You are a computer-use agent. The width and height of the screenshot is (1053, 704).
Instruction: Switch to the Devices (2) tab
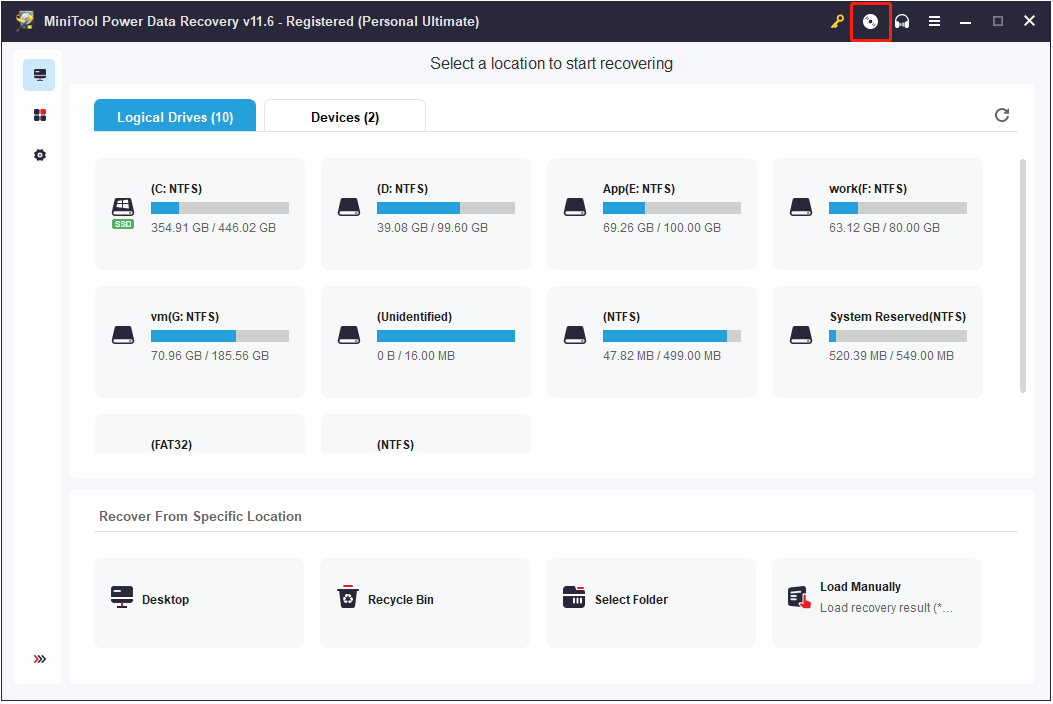coord(345,116)
